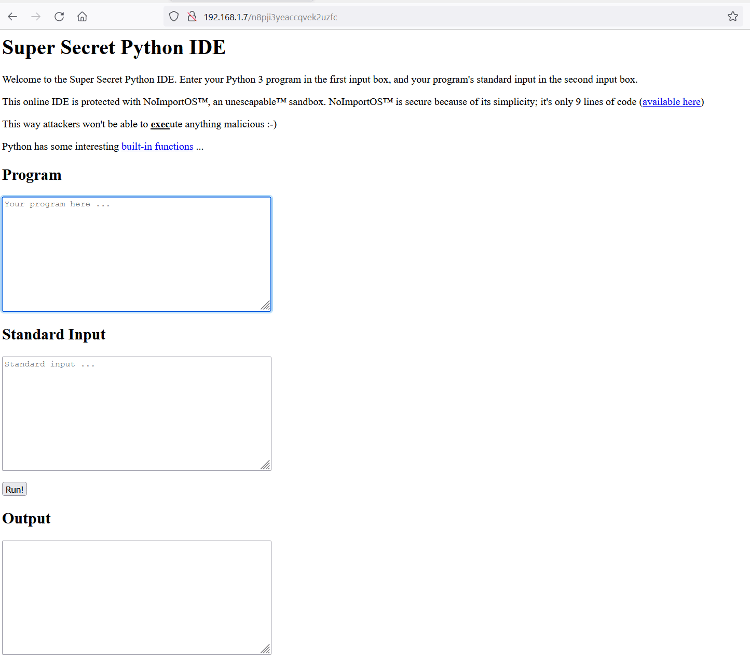Click inside the Program code text area
This screenshot has height=670, width=750.
136,254
